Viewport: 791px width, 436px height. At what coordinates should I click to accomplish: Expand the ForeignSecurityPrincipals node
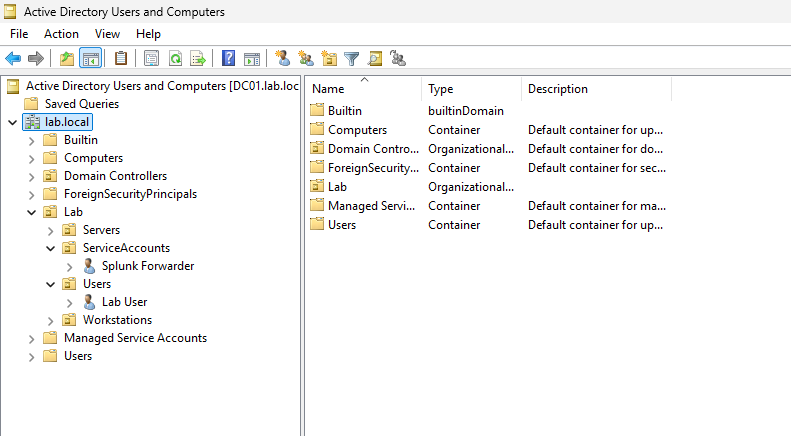(31, 195)
